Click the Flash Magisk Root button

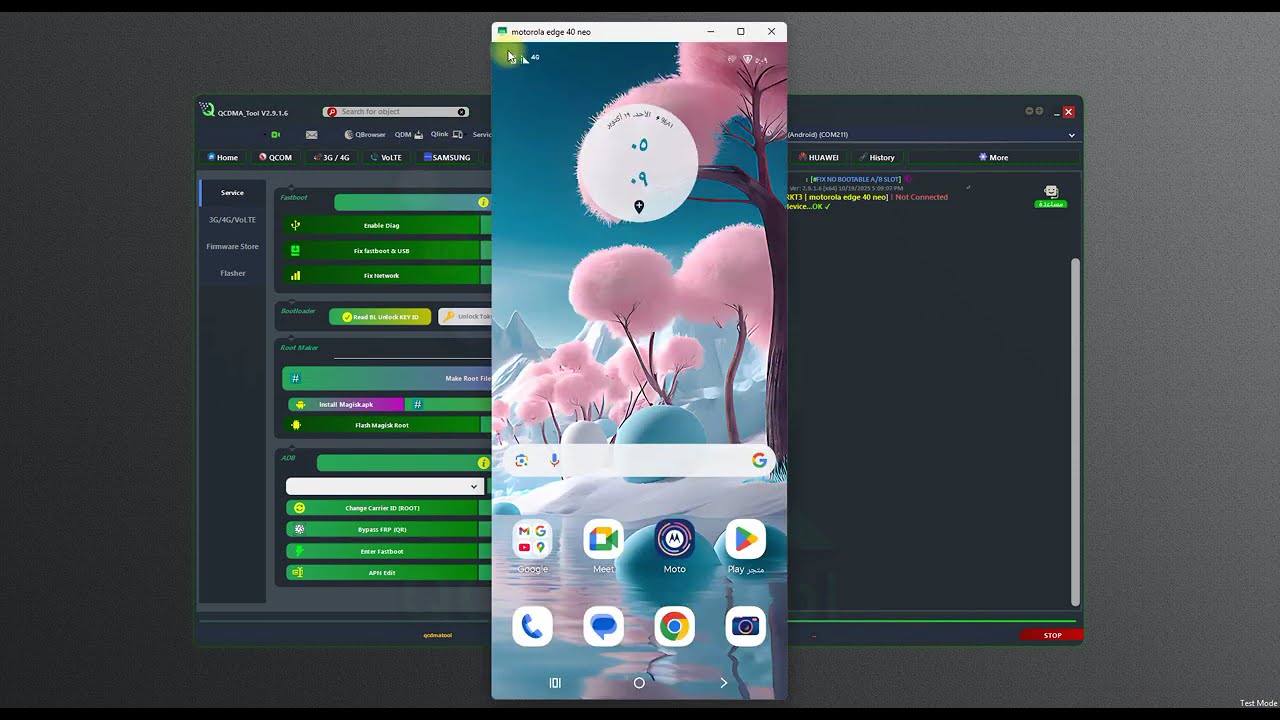381,425
